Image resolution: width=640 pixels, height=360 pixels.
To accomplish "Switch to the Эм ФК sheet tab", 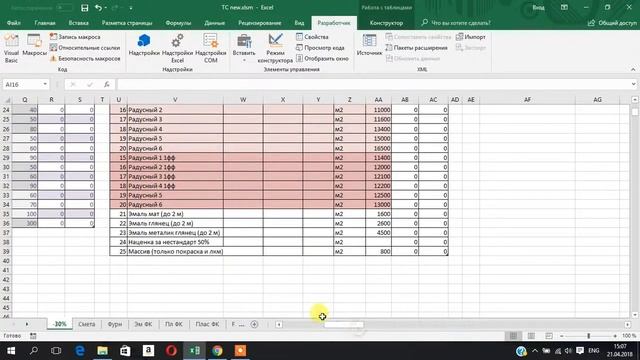I will click(x=143, y=324).
